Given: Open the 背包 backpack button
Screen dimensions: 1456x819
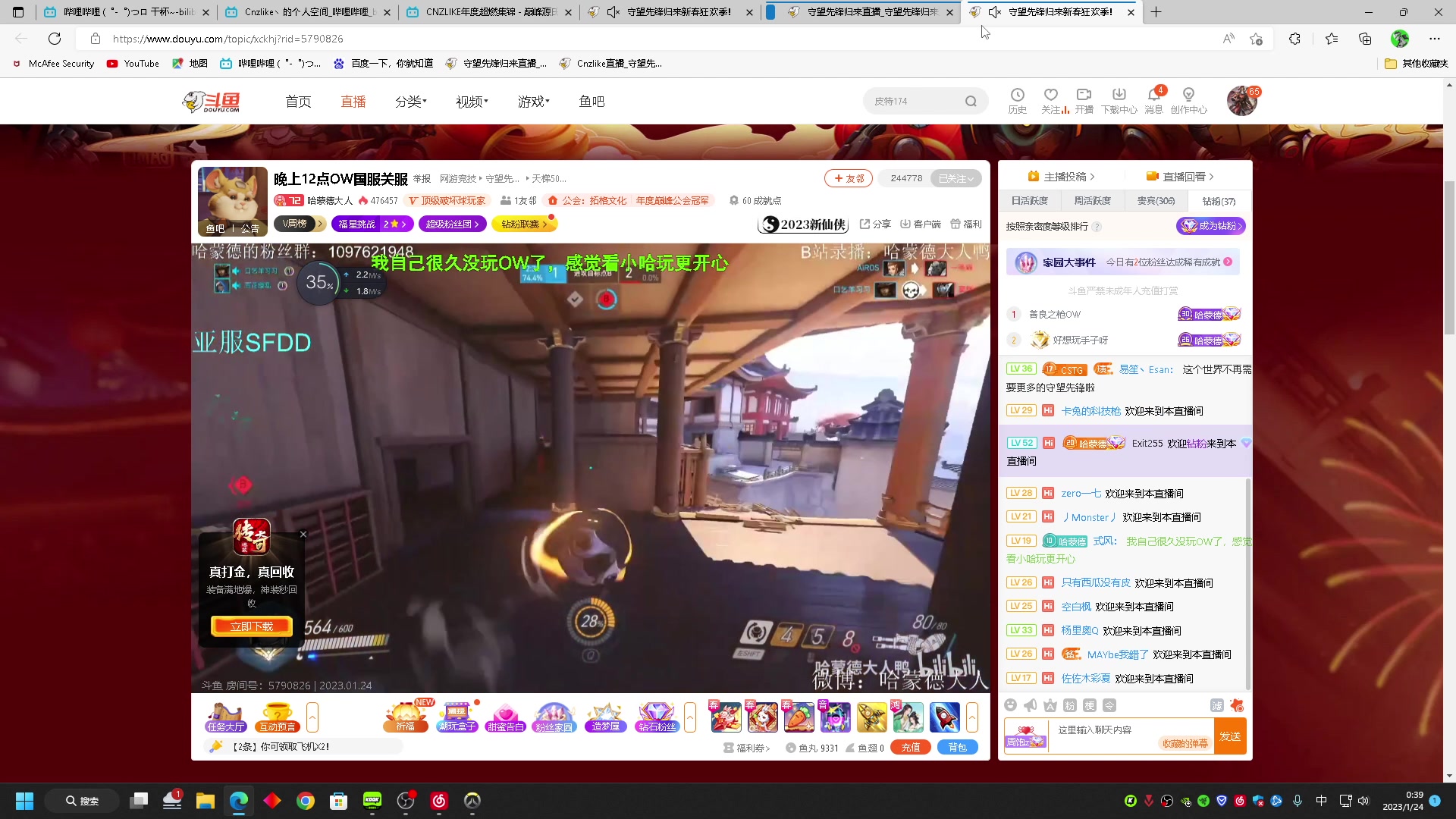Looking at the screenshot, I should [958, 748].
